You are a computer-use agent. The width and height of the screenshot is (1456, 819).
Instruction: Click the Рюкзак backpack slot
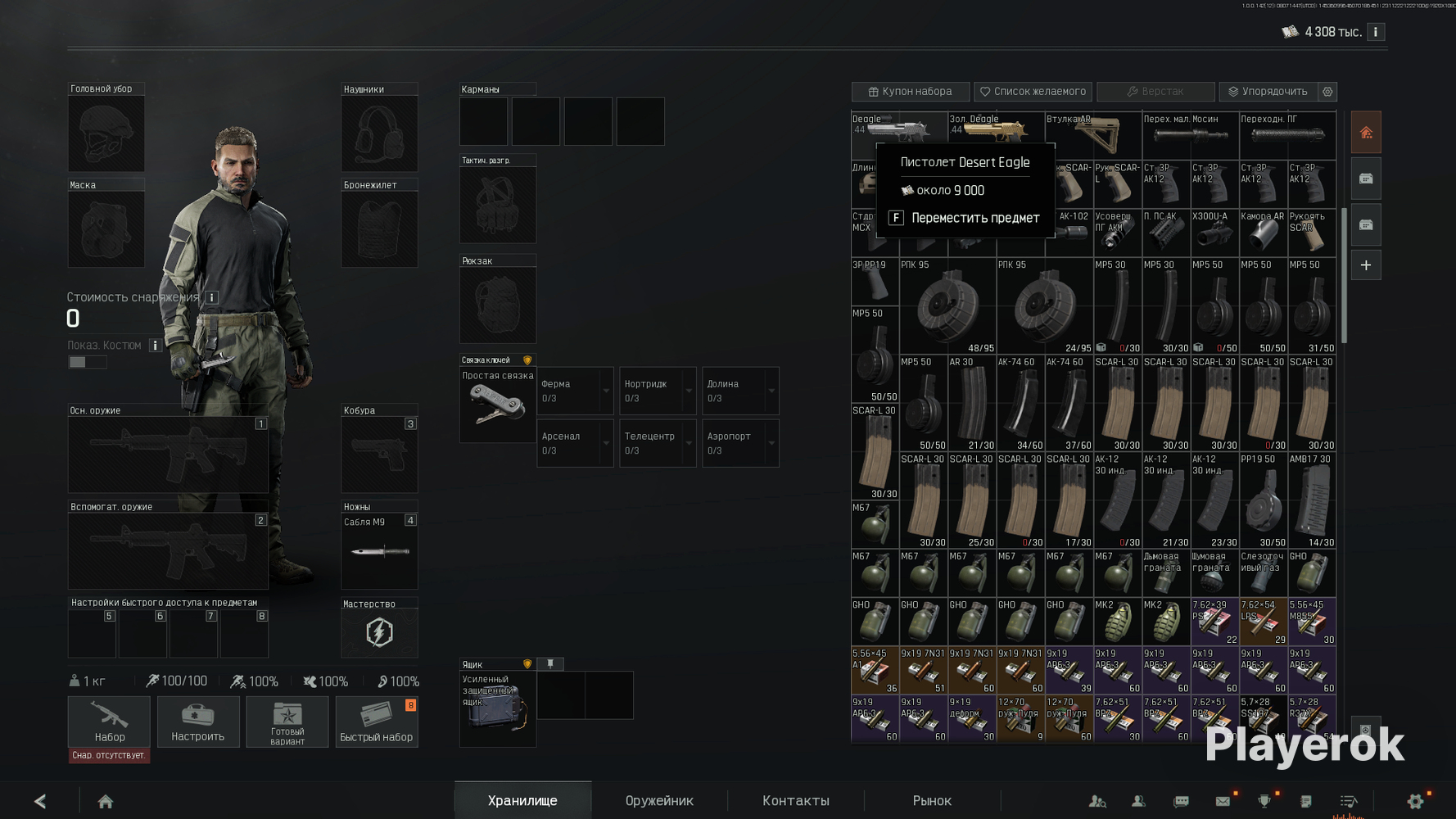click(498, 305)
